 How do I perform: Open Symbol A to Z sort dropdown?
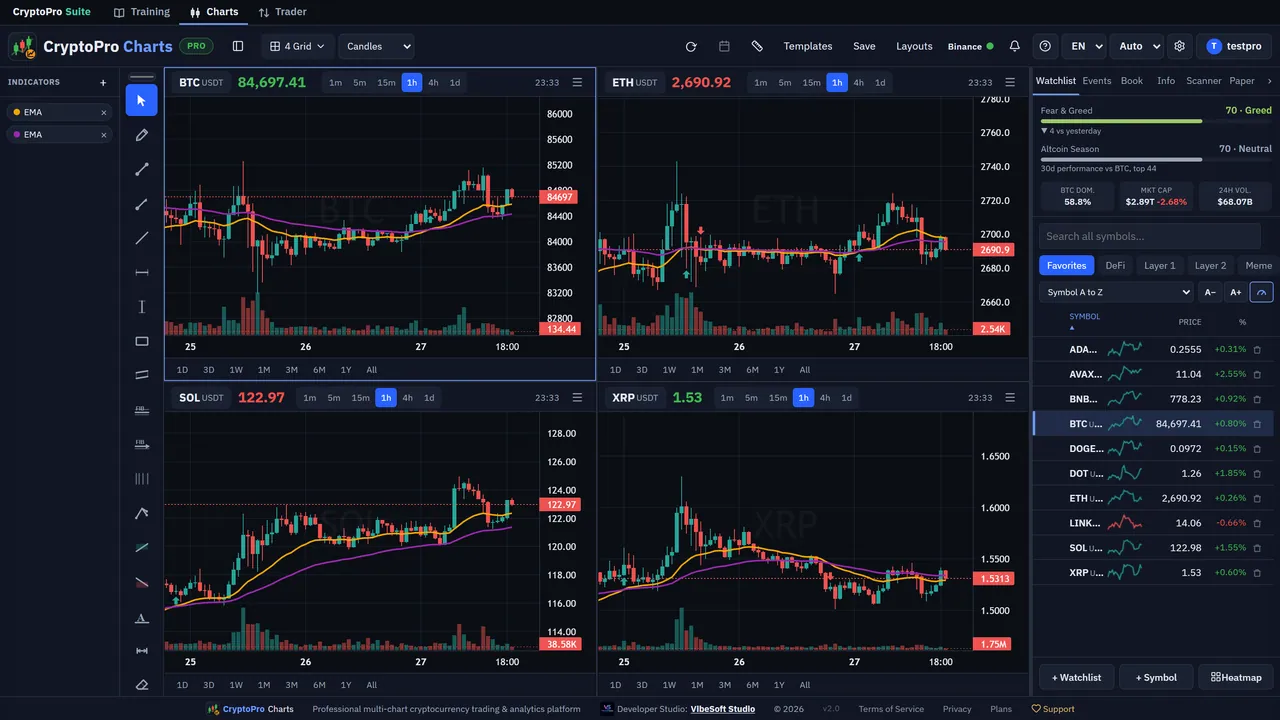point(1116,292)
